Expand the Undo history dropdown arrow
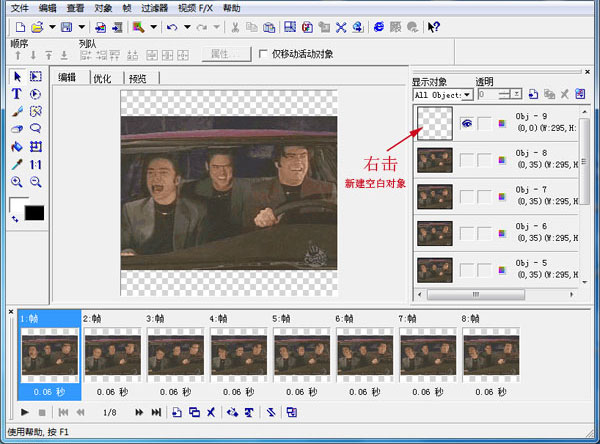The image size is (600, 444). click(187, 27)
